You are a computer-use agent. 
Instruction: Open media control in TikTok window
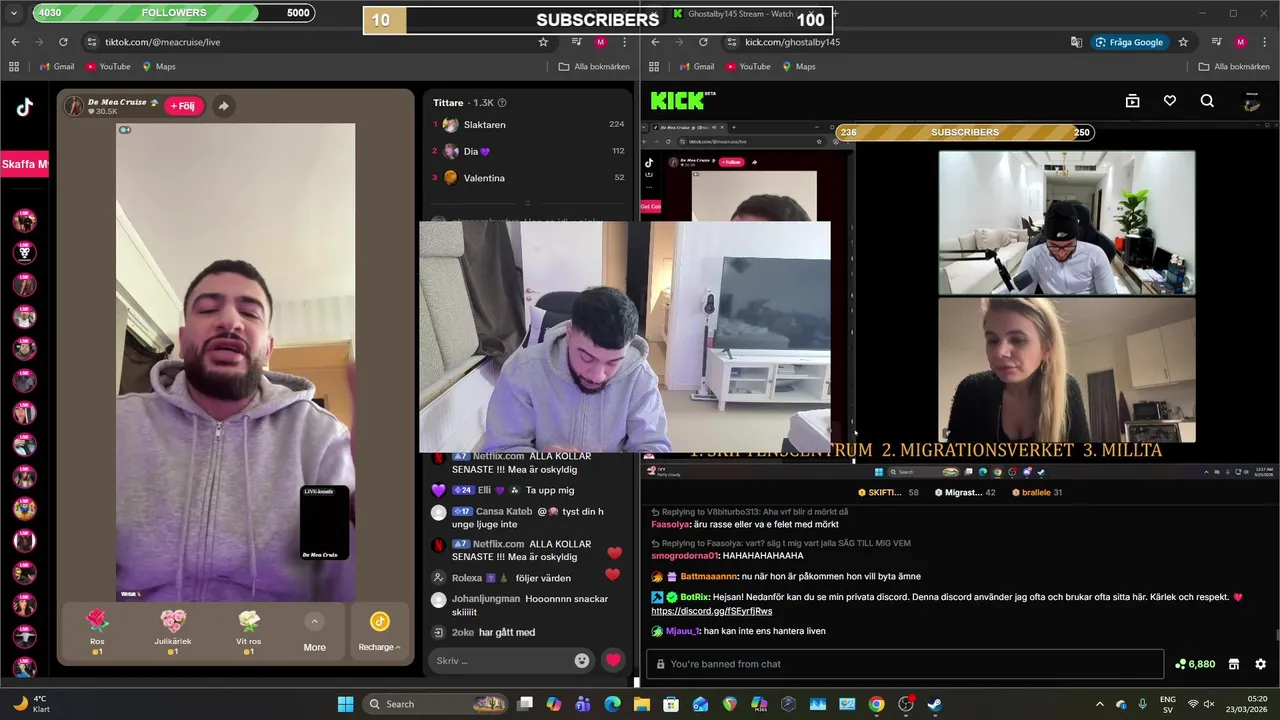[x=577, y=42]
